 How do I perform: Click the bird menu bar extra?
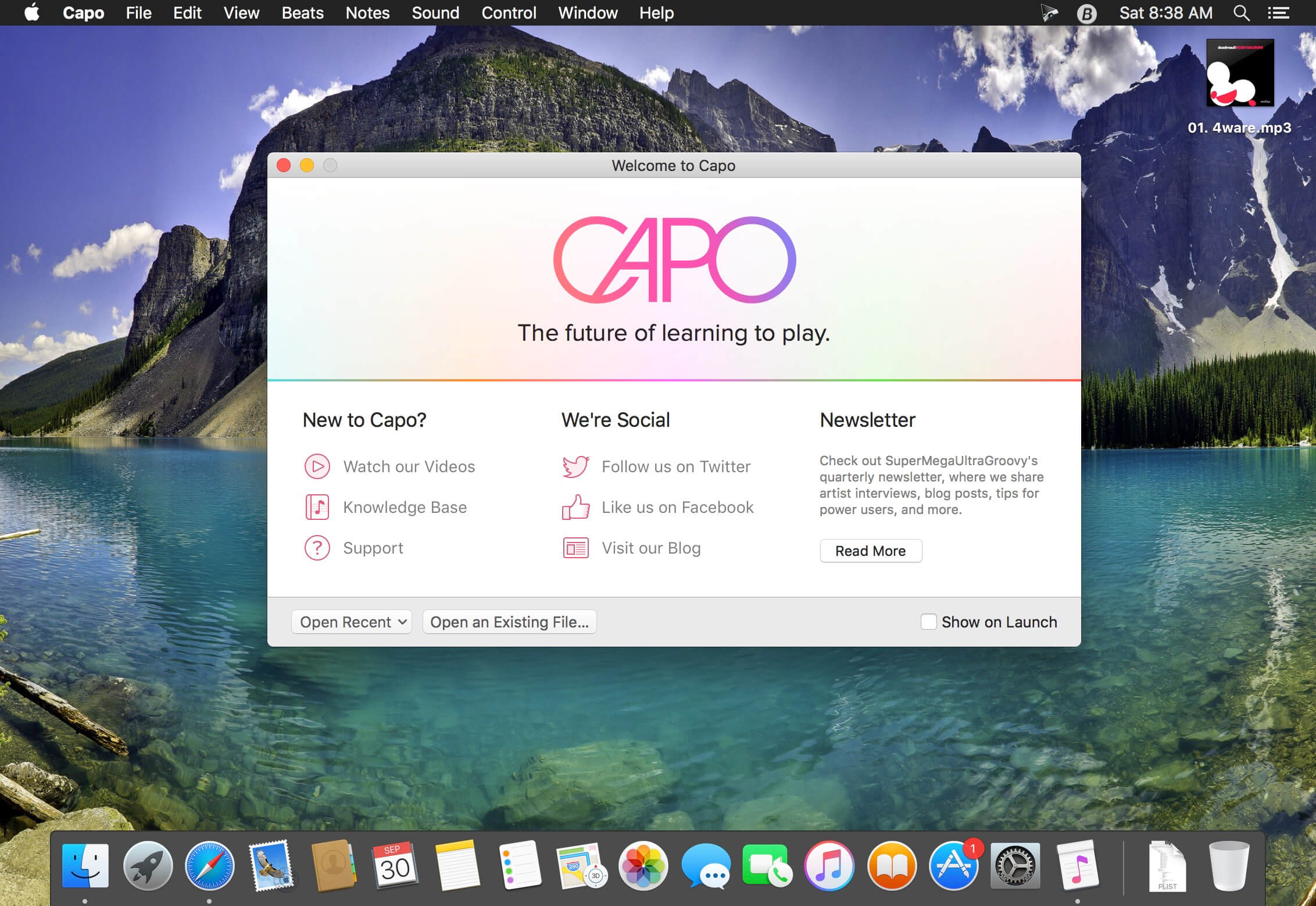1049,13
